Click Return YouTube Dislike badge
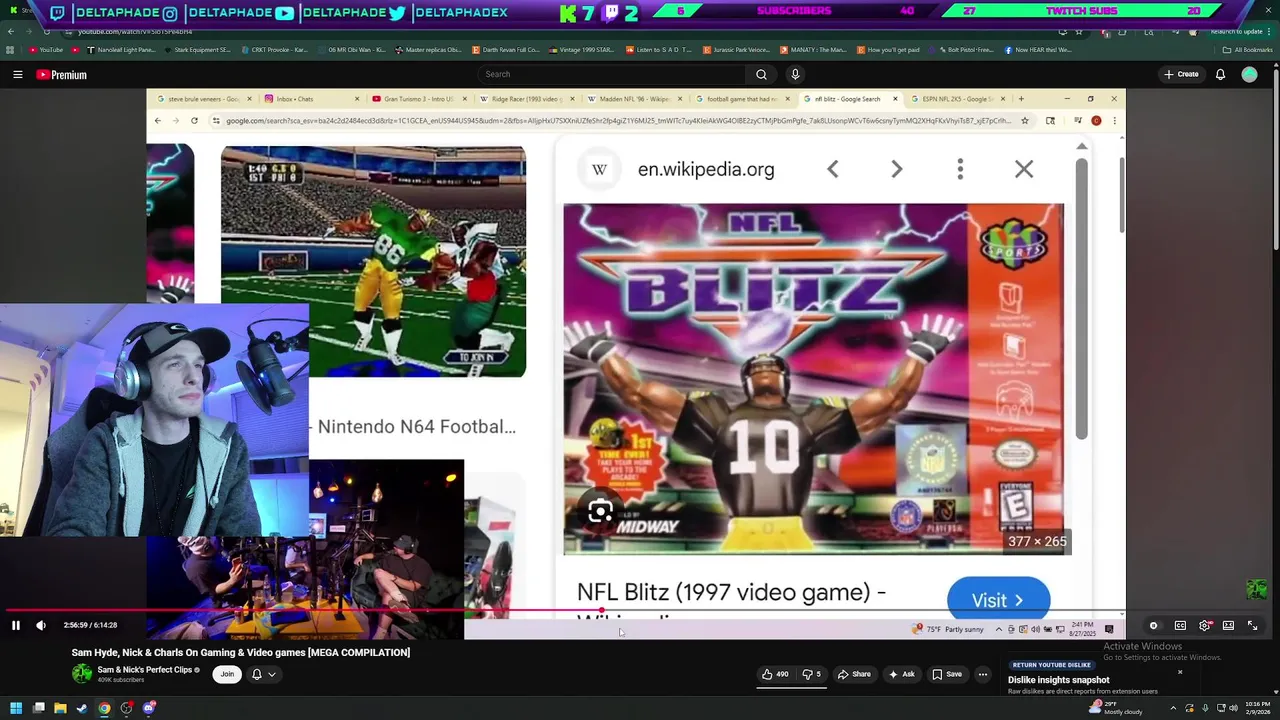1280x720 pixels. tap(1051, 665)
